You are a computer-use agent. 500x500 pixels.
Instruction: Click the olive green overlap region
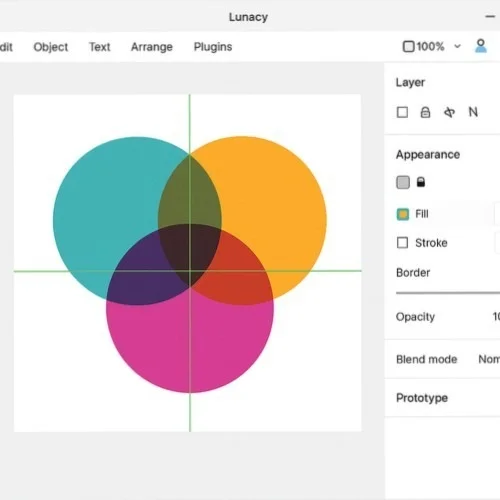coord(189,190)
